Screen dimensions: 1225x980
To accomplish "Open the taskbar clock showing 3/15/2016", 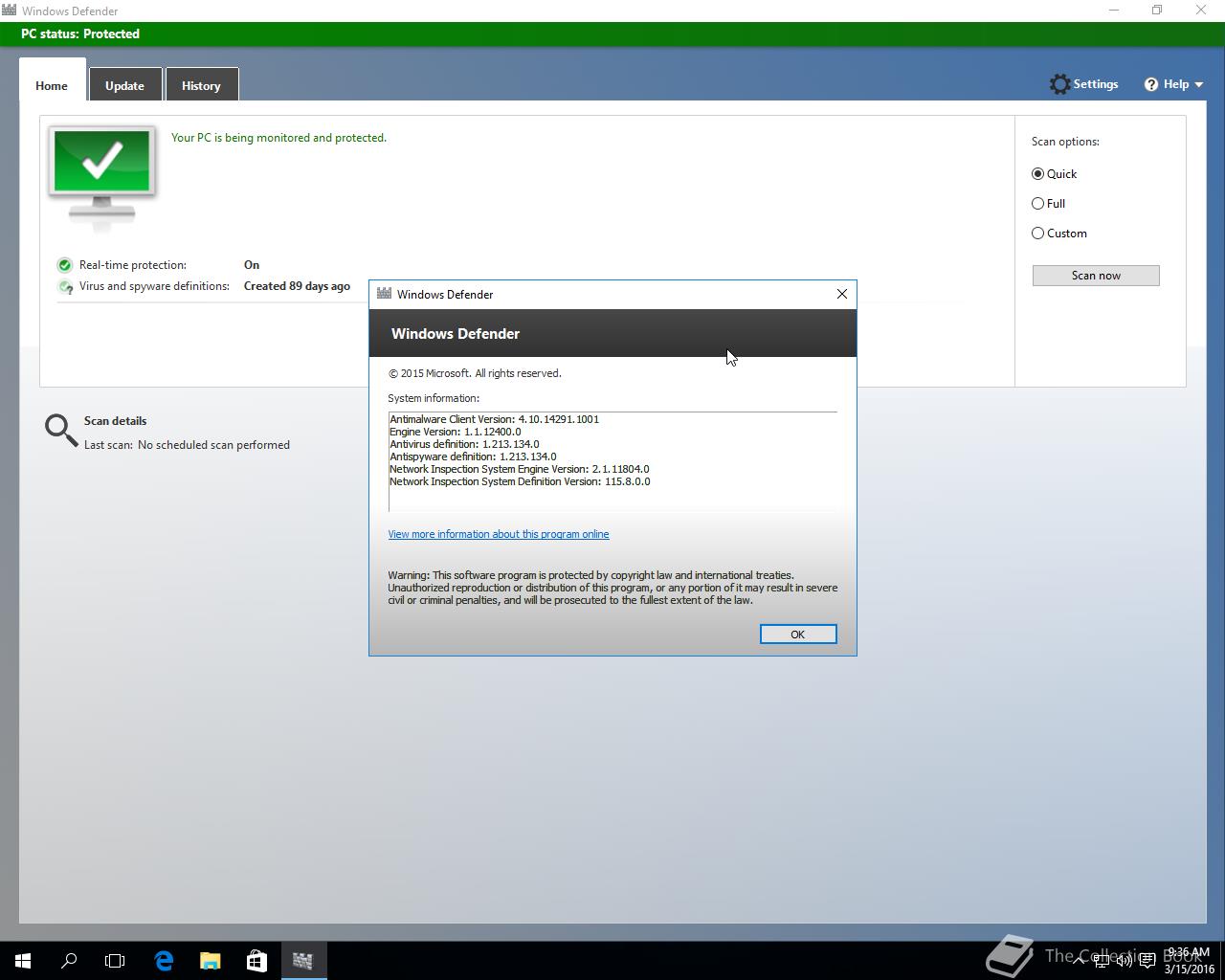I will point(1189,961).
